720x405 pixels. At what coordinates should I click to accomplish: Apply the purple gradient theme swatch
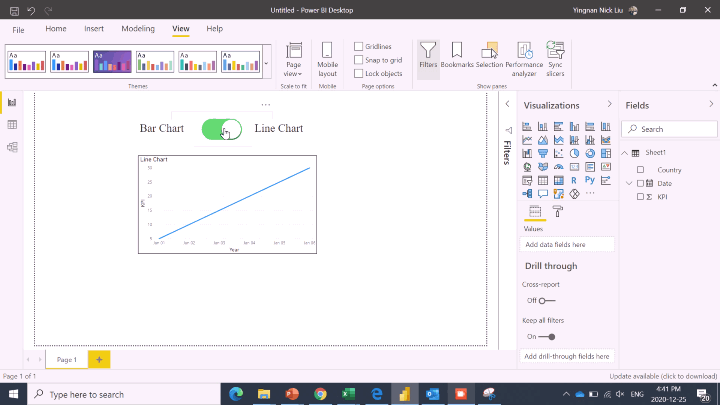(x=112, y=62)
